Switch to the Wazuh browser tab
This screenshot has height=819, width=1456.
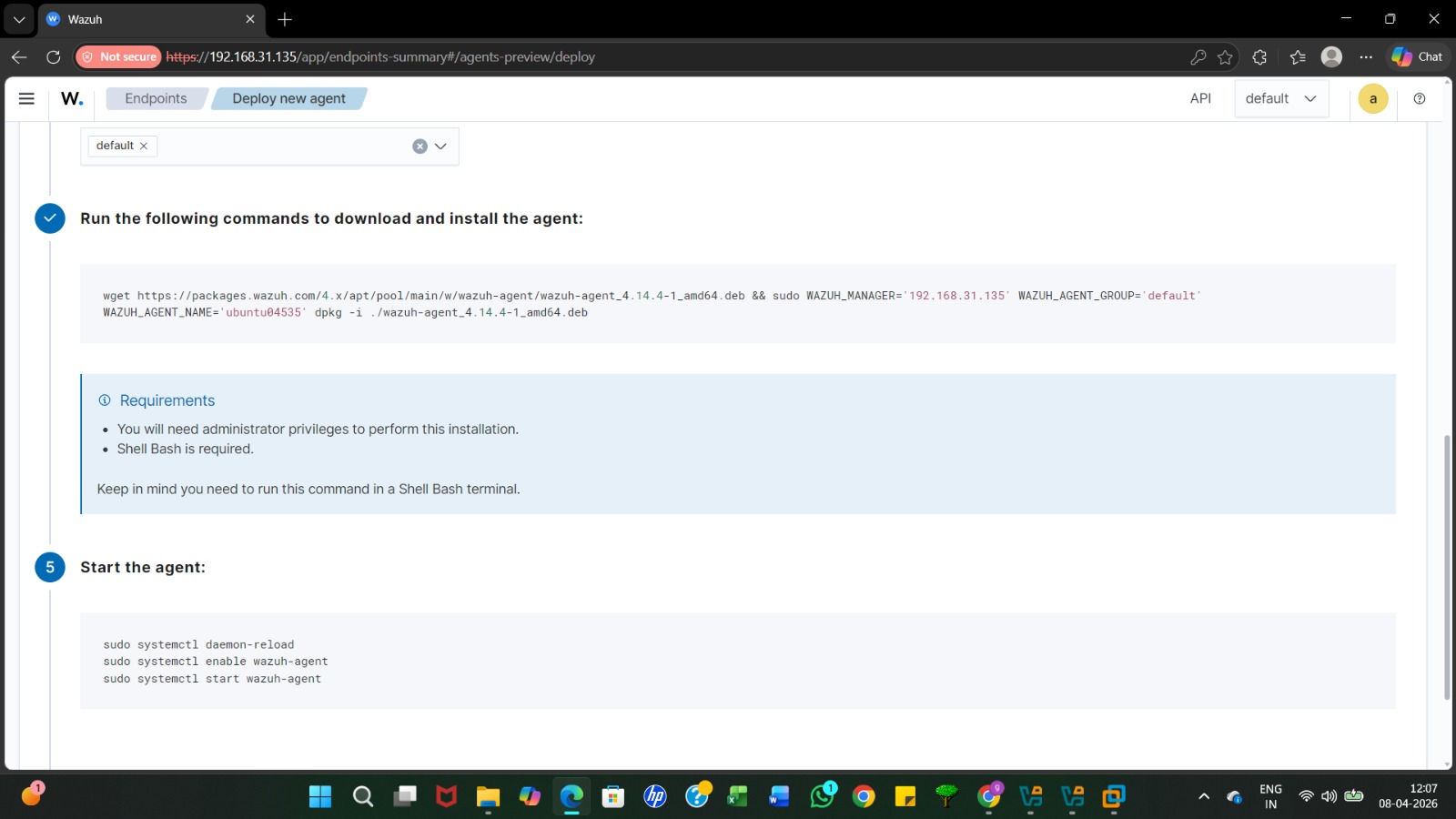coord(151,19)
